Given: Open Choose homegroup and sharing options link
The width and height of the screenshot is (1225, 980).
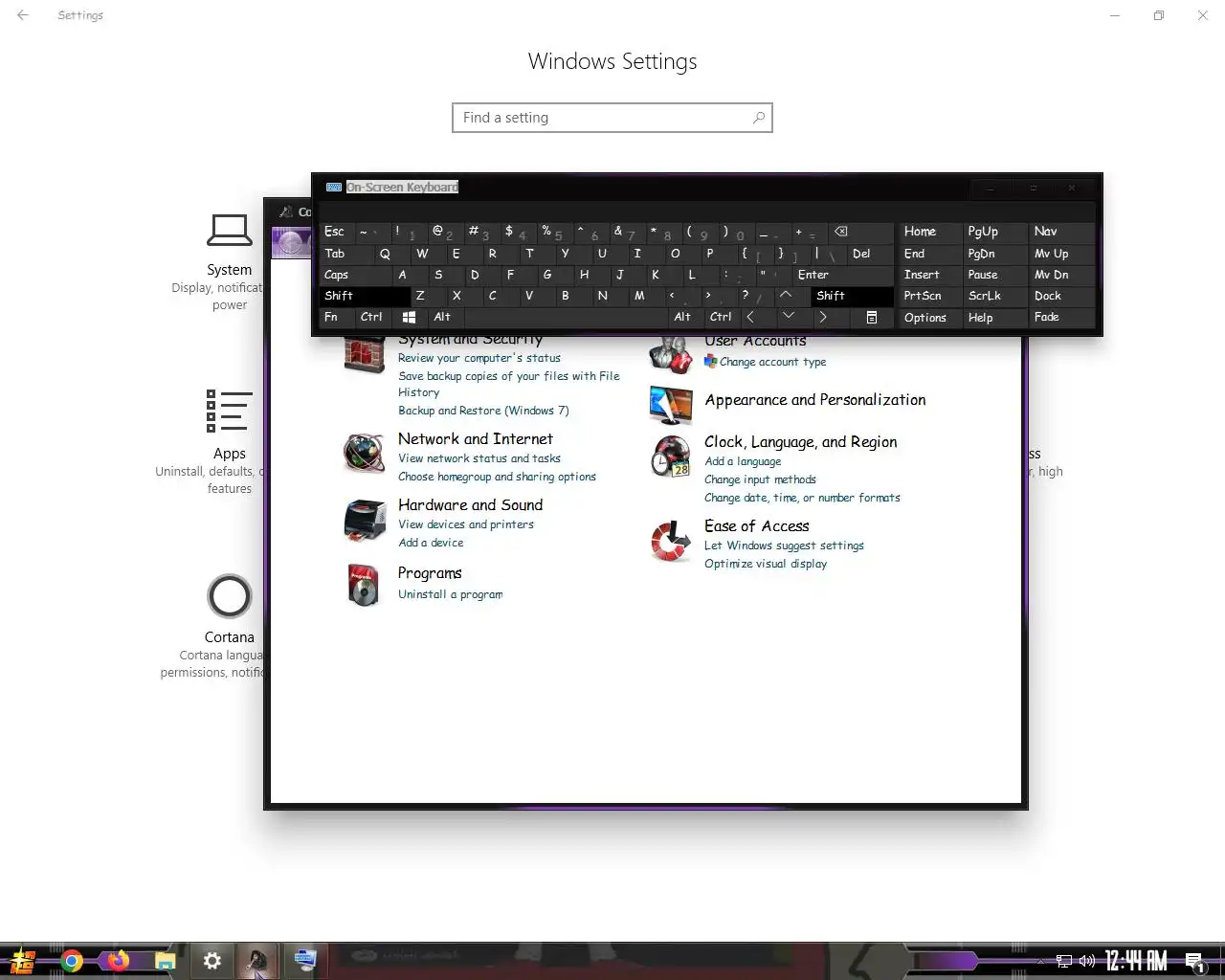Looking at the screenshot, I should [497, 477].
